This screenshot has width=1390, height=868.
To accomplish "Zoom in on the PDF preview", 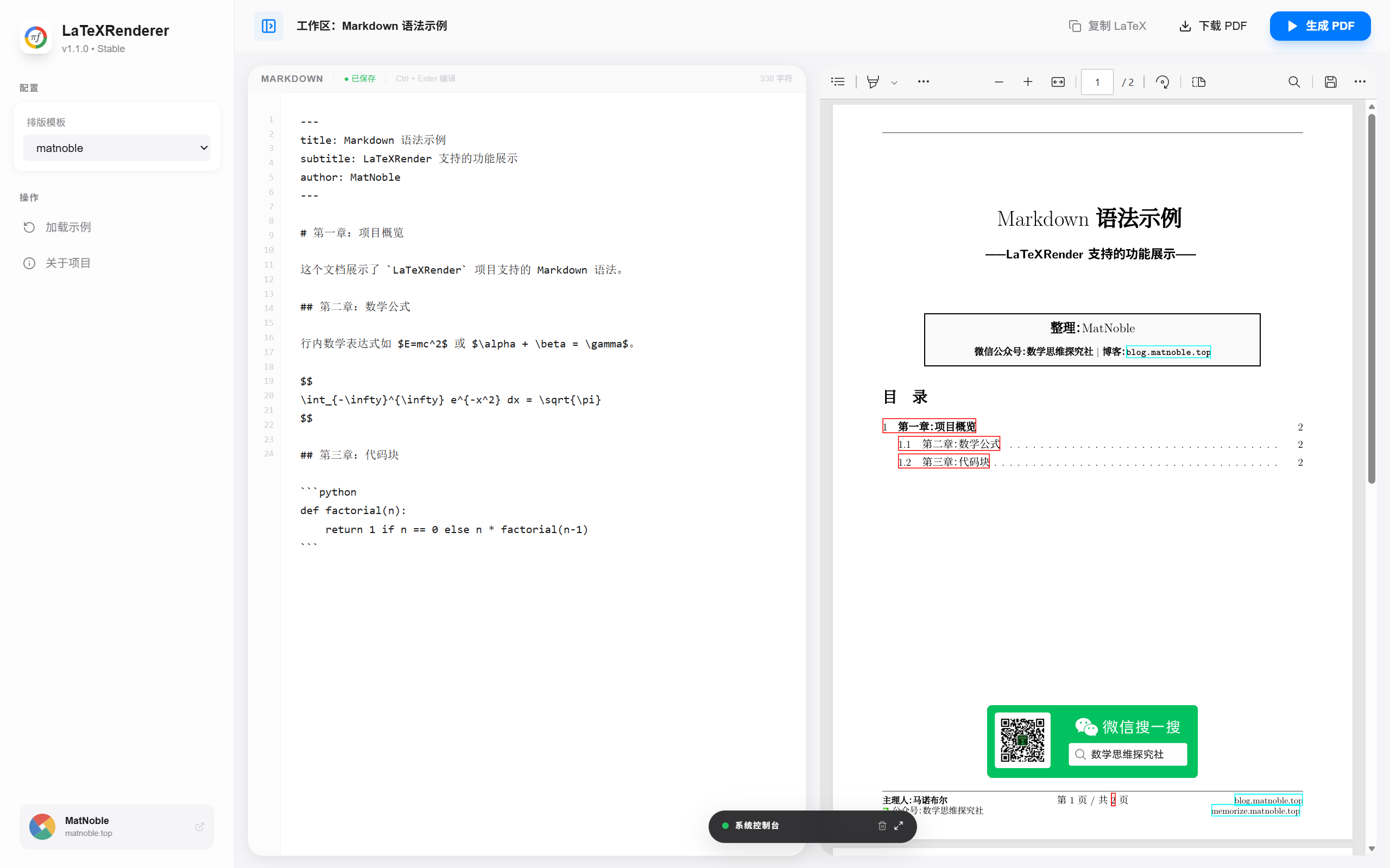I will 1027,81.
